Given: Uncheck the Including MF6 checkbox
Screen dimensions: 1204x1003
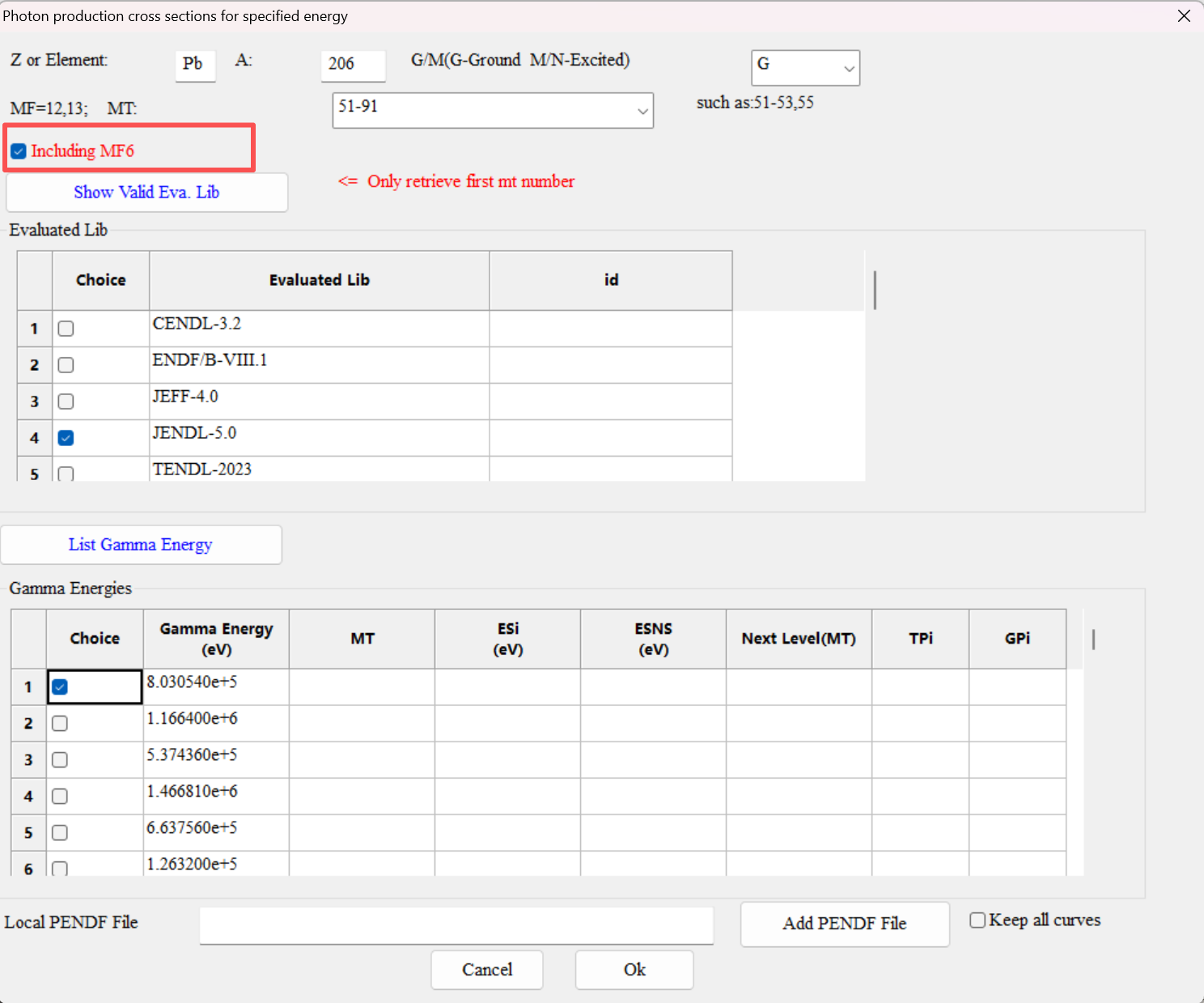Looking at the screenshot, I should [x=19, y=151].
